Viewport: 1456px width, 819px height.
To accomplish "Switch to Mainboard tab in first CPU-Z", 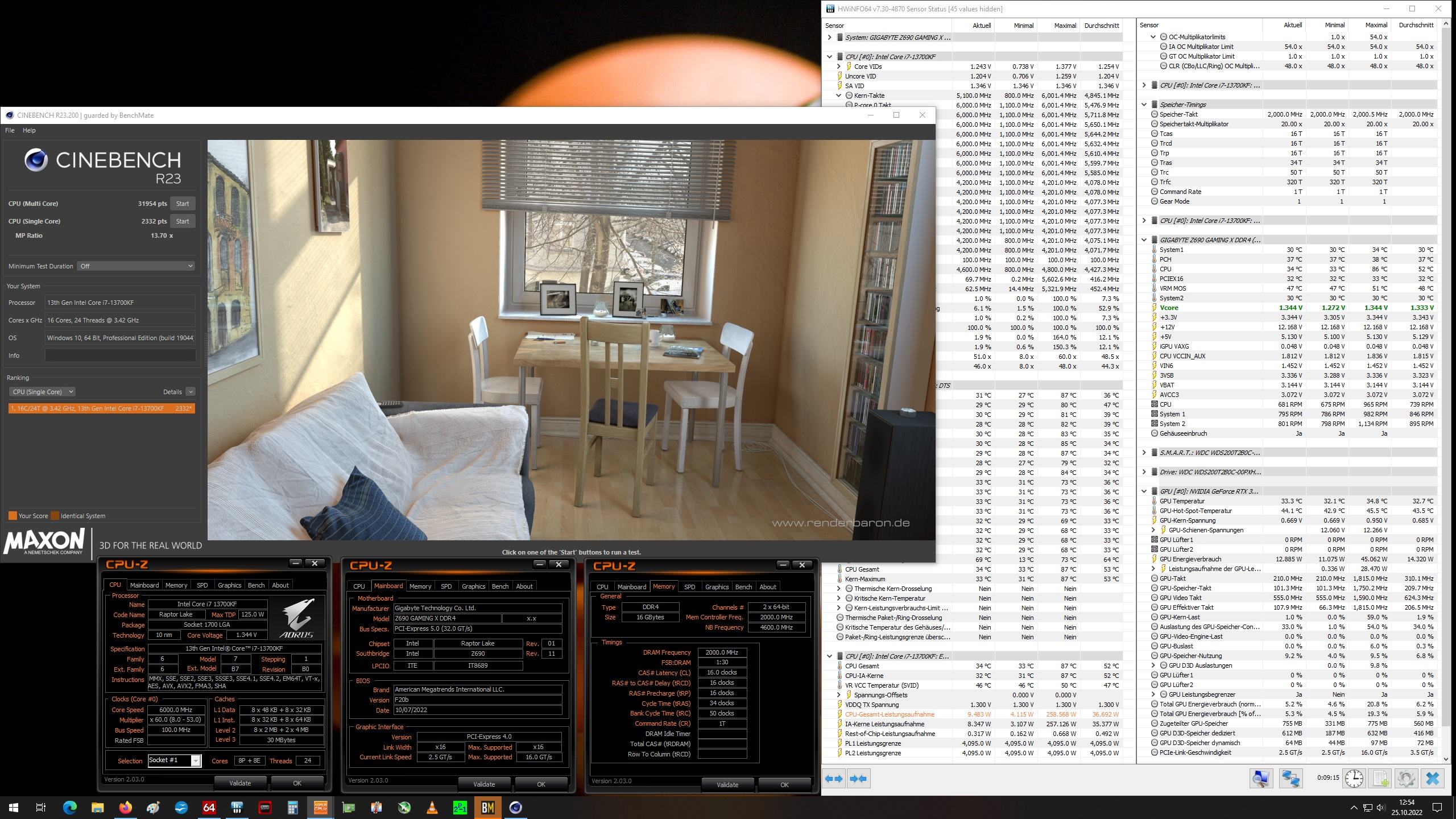I will pos(144,585).
